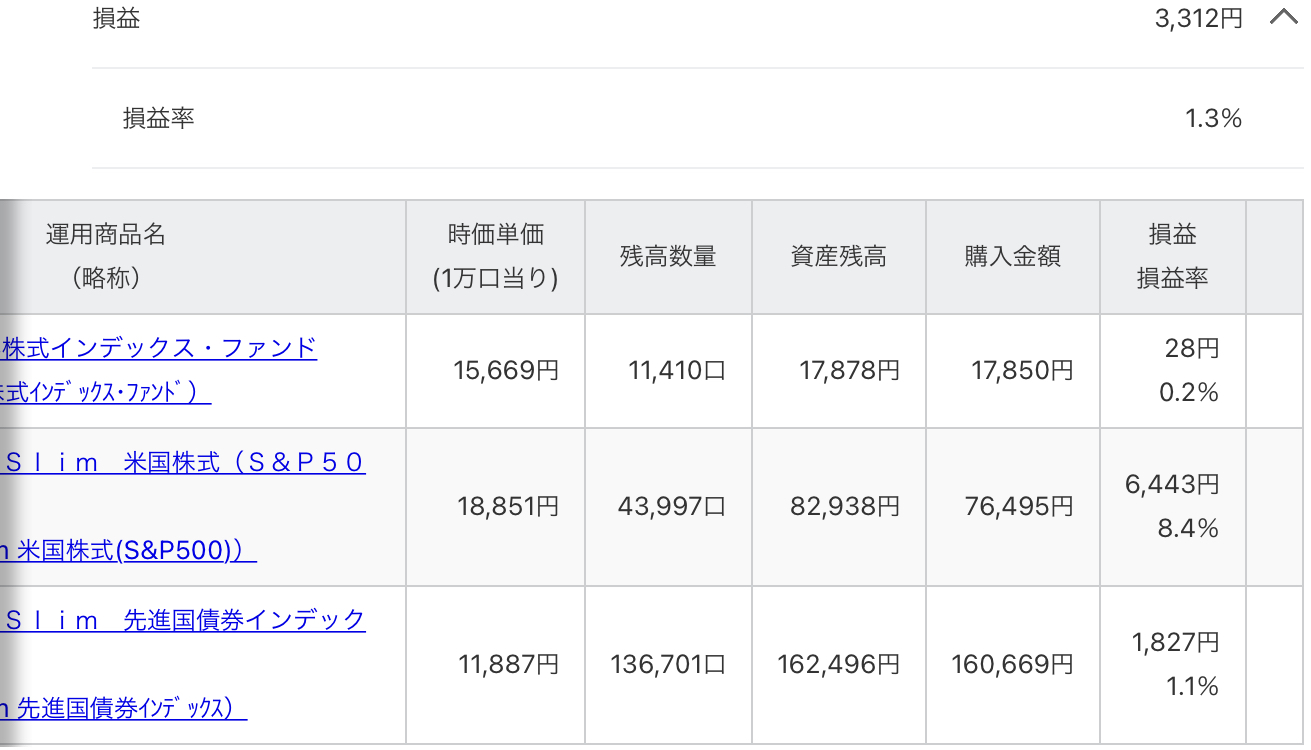Open the Slim 先進国債券インデック fund link
Viewport: 1311px width, 750px height.
click(185, 620)
